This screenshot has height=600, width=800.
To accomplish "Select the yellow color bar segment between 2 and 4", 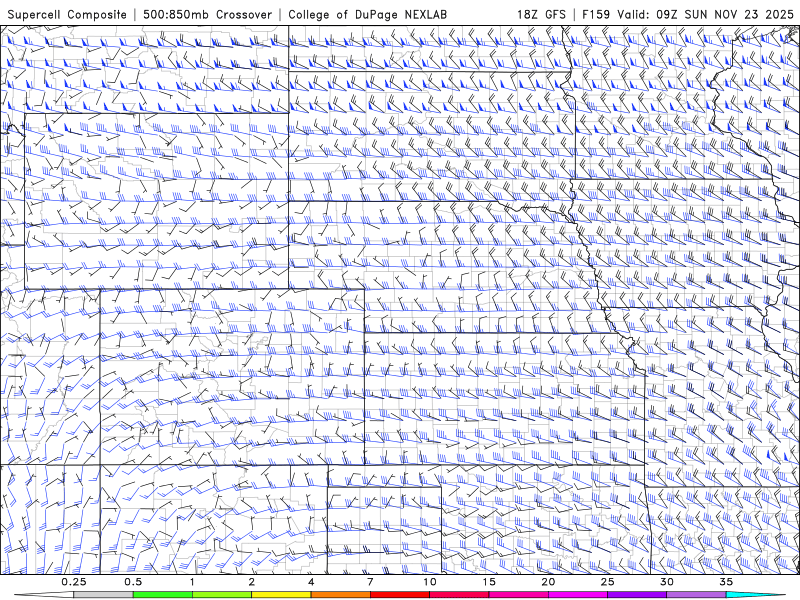I will point(281,595).
